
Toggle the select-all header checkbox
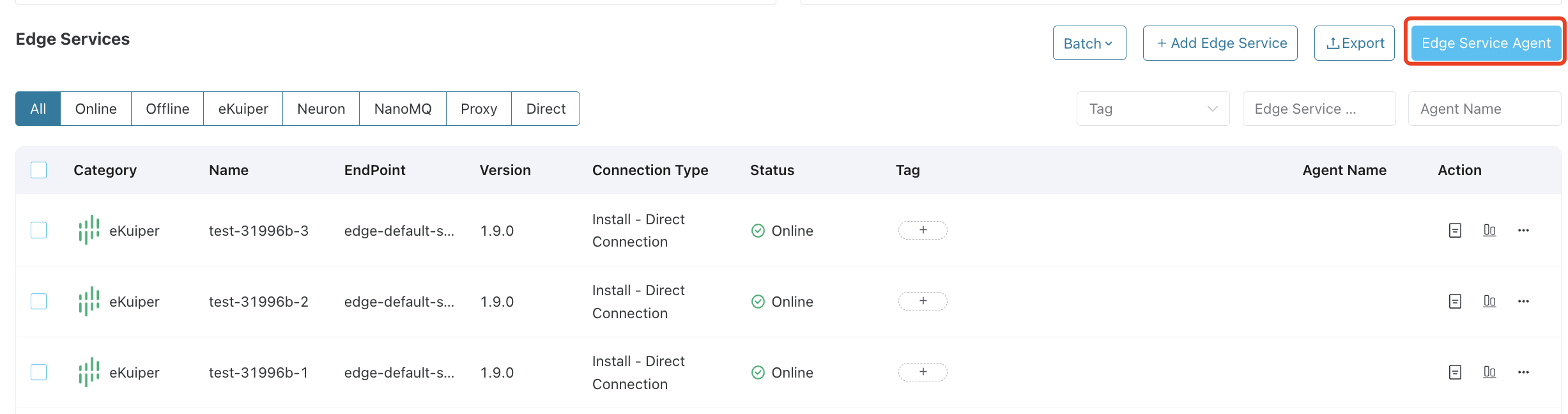(x=39, y=170)
